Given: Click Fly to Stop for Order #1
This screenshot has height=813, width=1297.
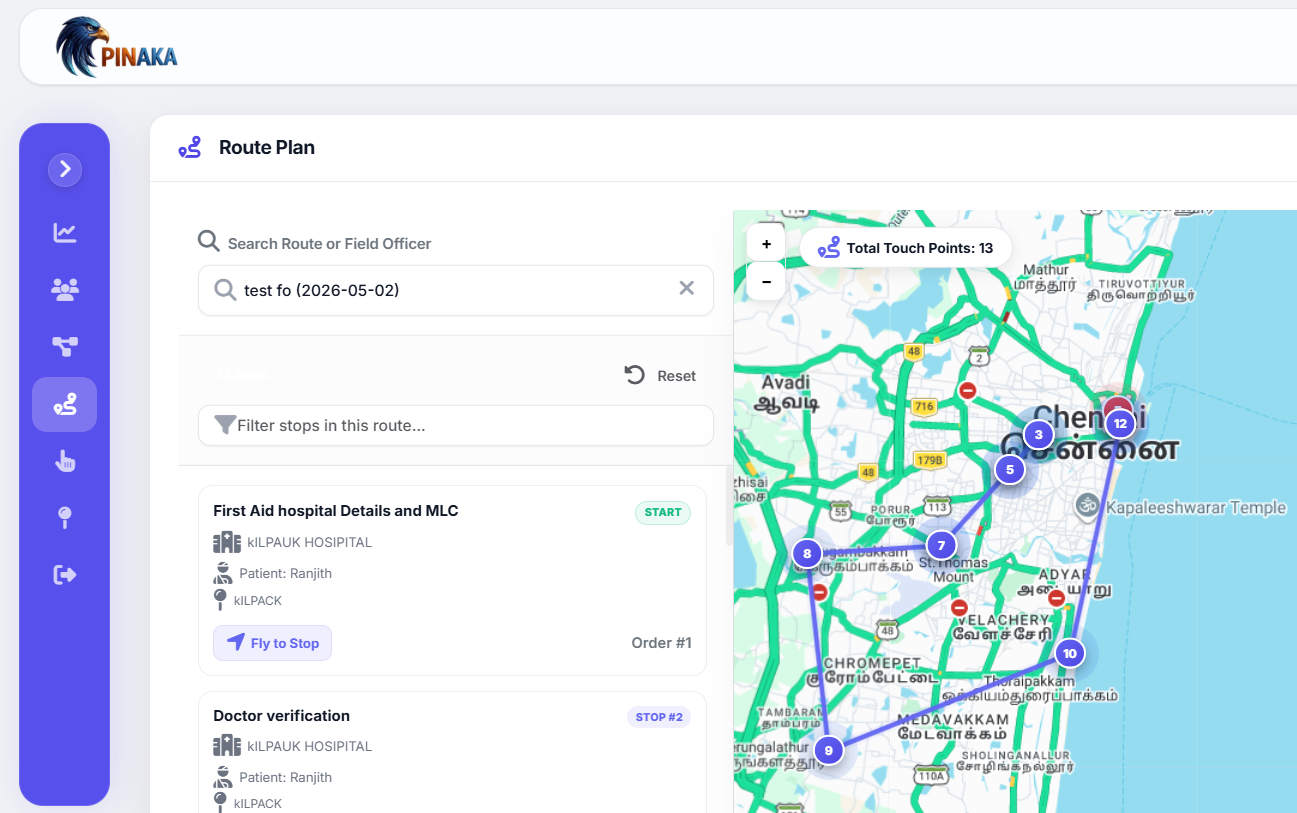Looking at the screenshot, I should tap(272, 643).
